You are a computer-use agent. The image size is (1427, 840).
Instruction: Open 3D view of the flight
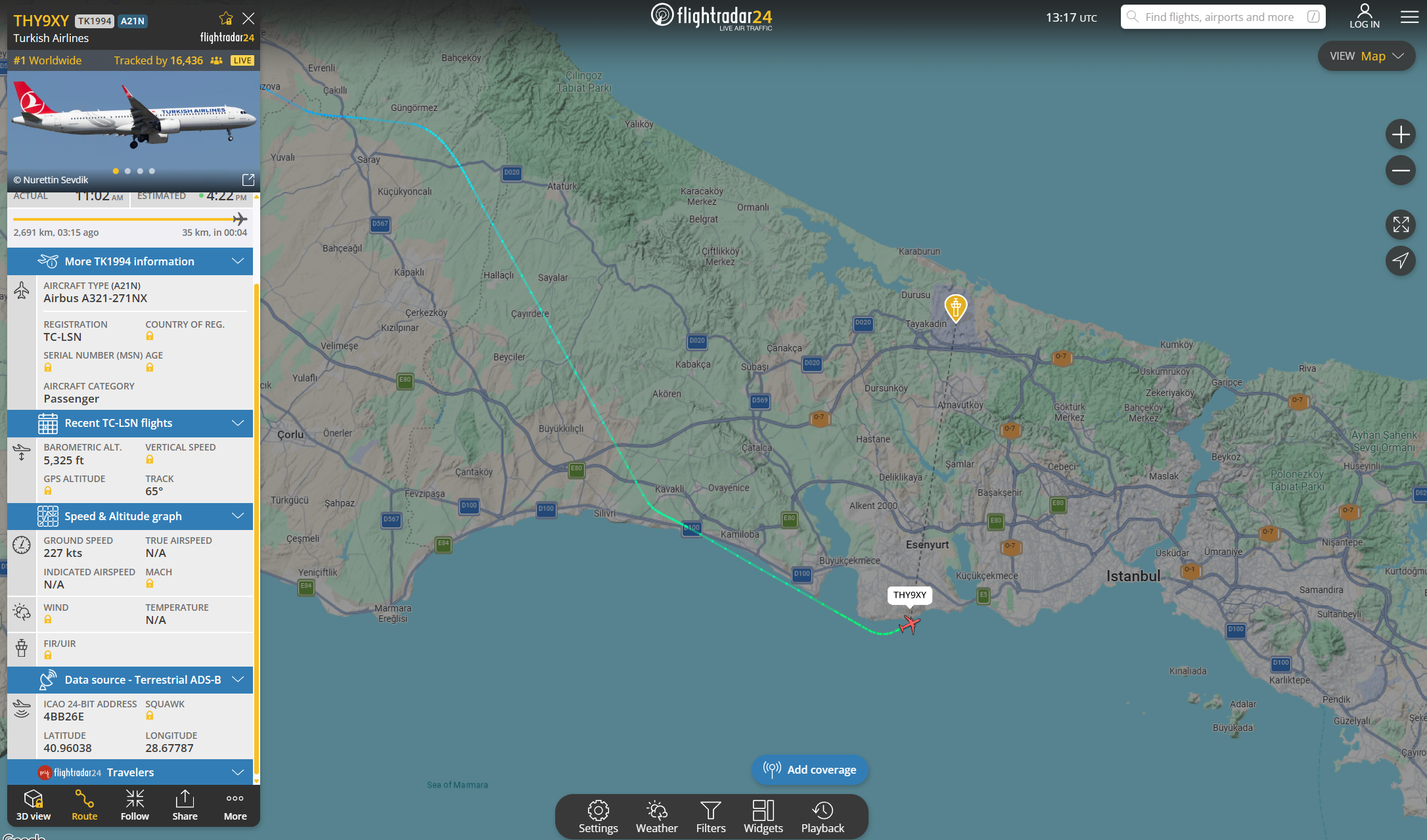(34, 805)
